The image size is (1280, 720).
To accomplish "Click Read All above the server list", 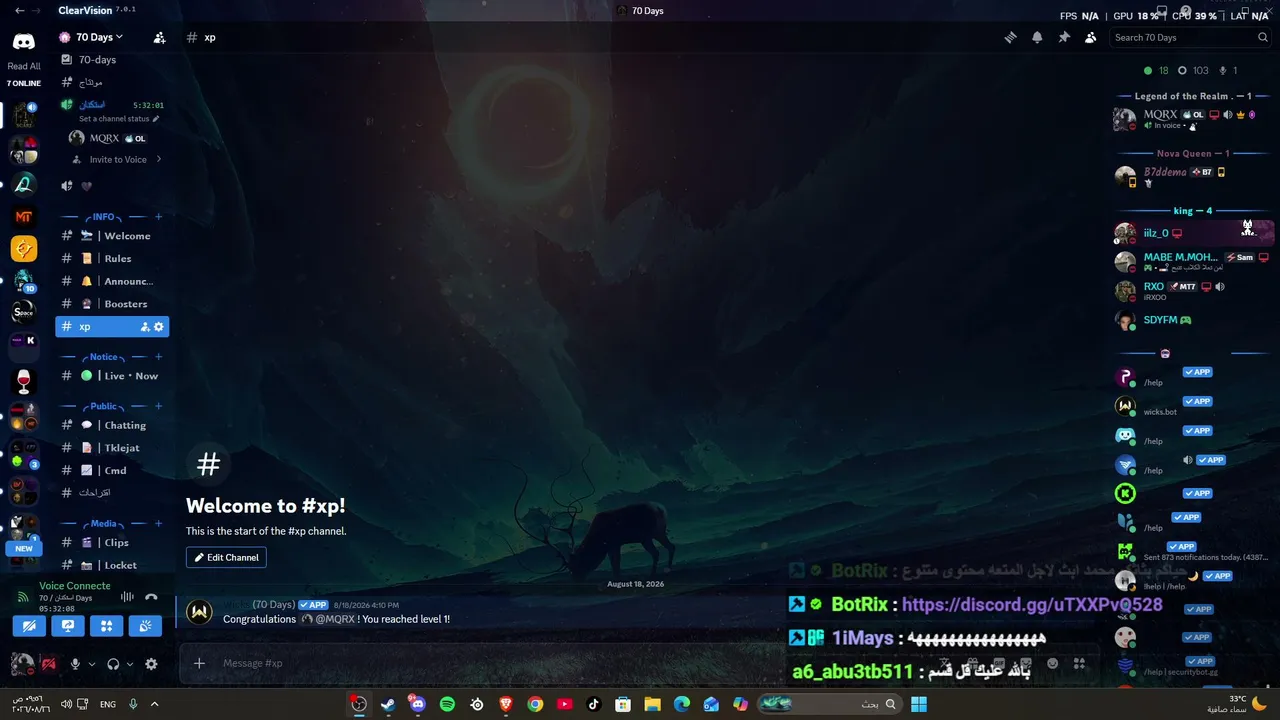I will [24, 67].
